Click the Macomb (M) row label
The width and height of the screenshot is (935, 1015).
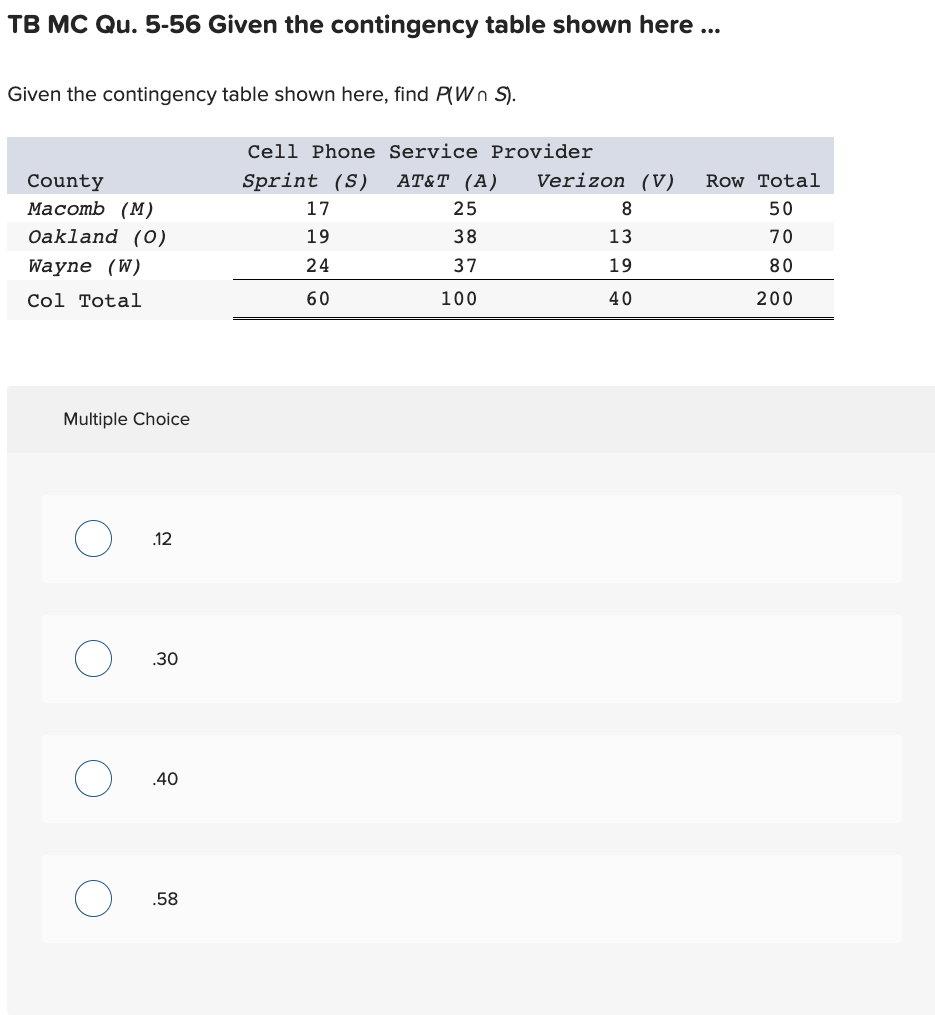[91, 208]
